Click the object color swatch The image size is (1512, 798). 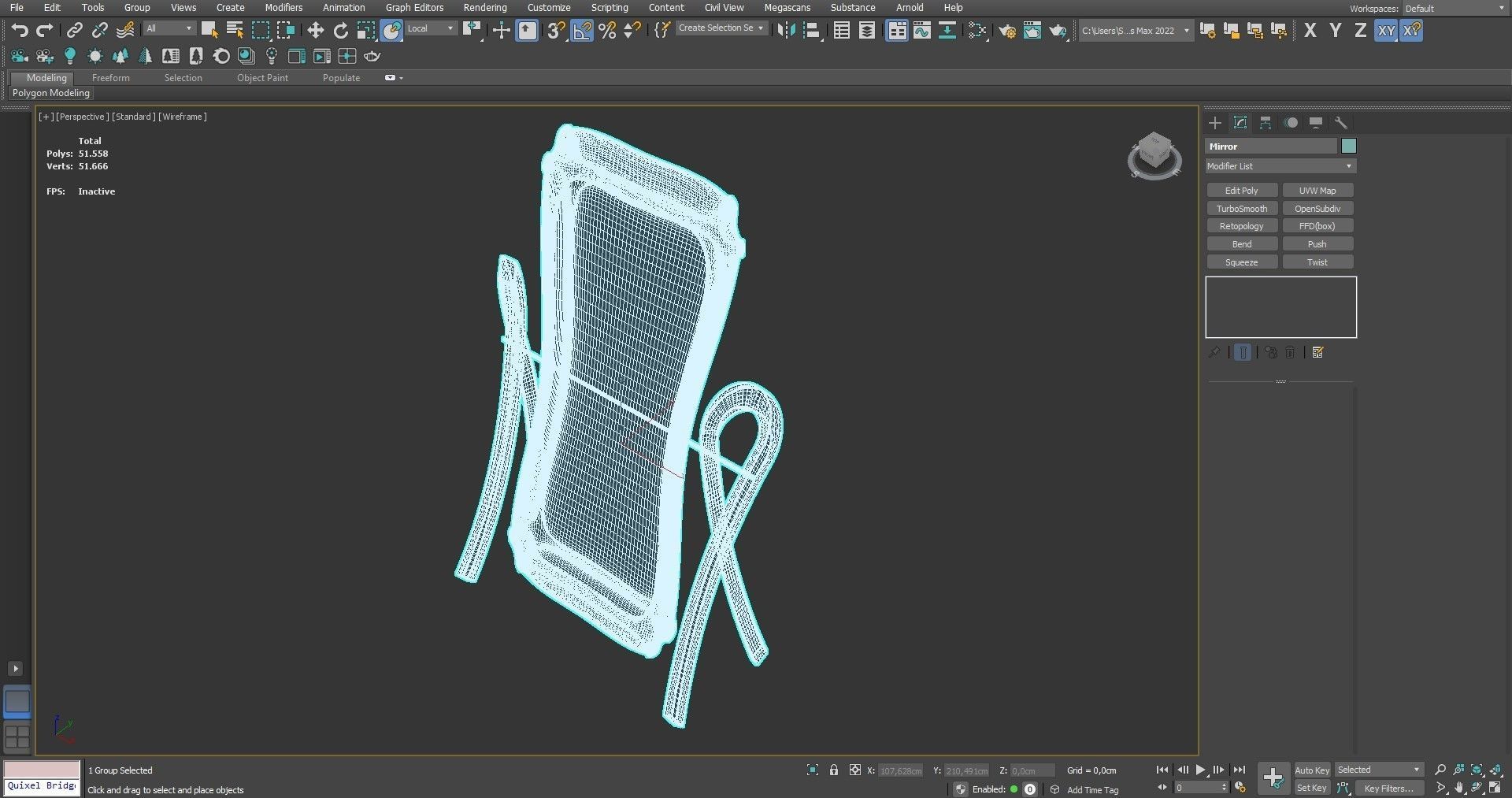click(1349, 147)
